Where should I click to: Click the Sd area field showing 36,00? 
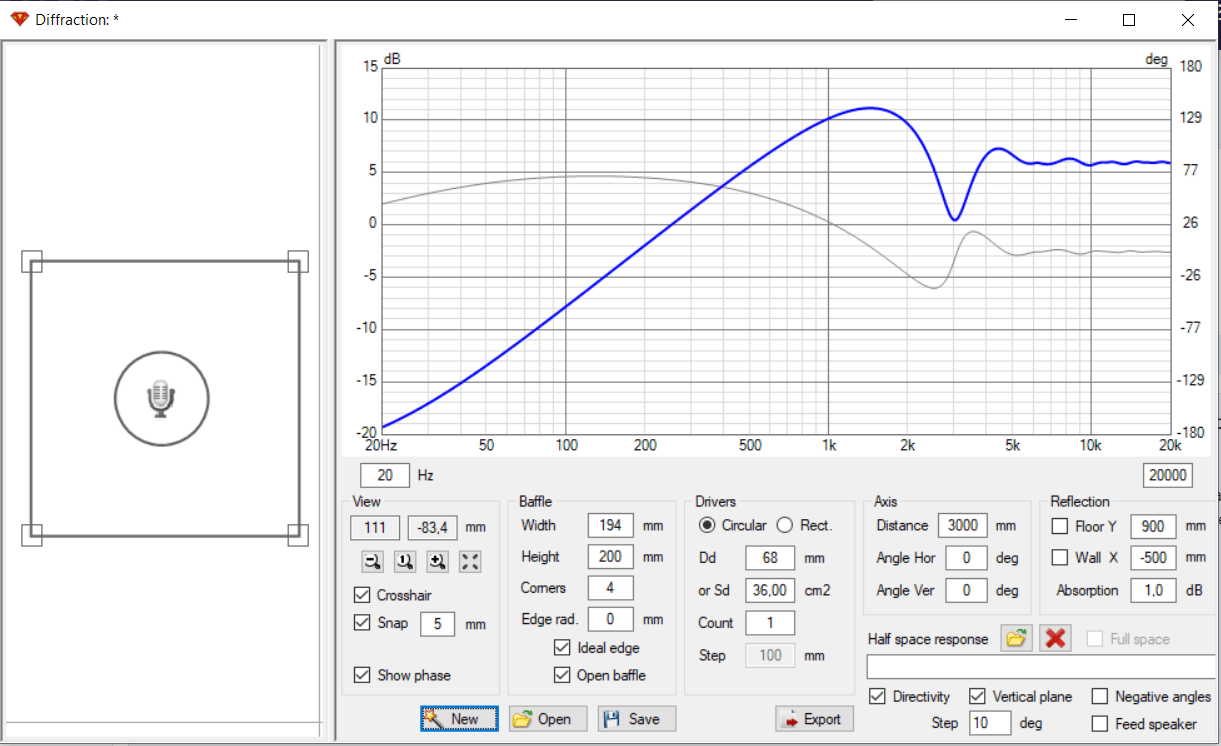[x=770, y=590]
